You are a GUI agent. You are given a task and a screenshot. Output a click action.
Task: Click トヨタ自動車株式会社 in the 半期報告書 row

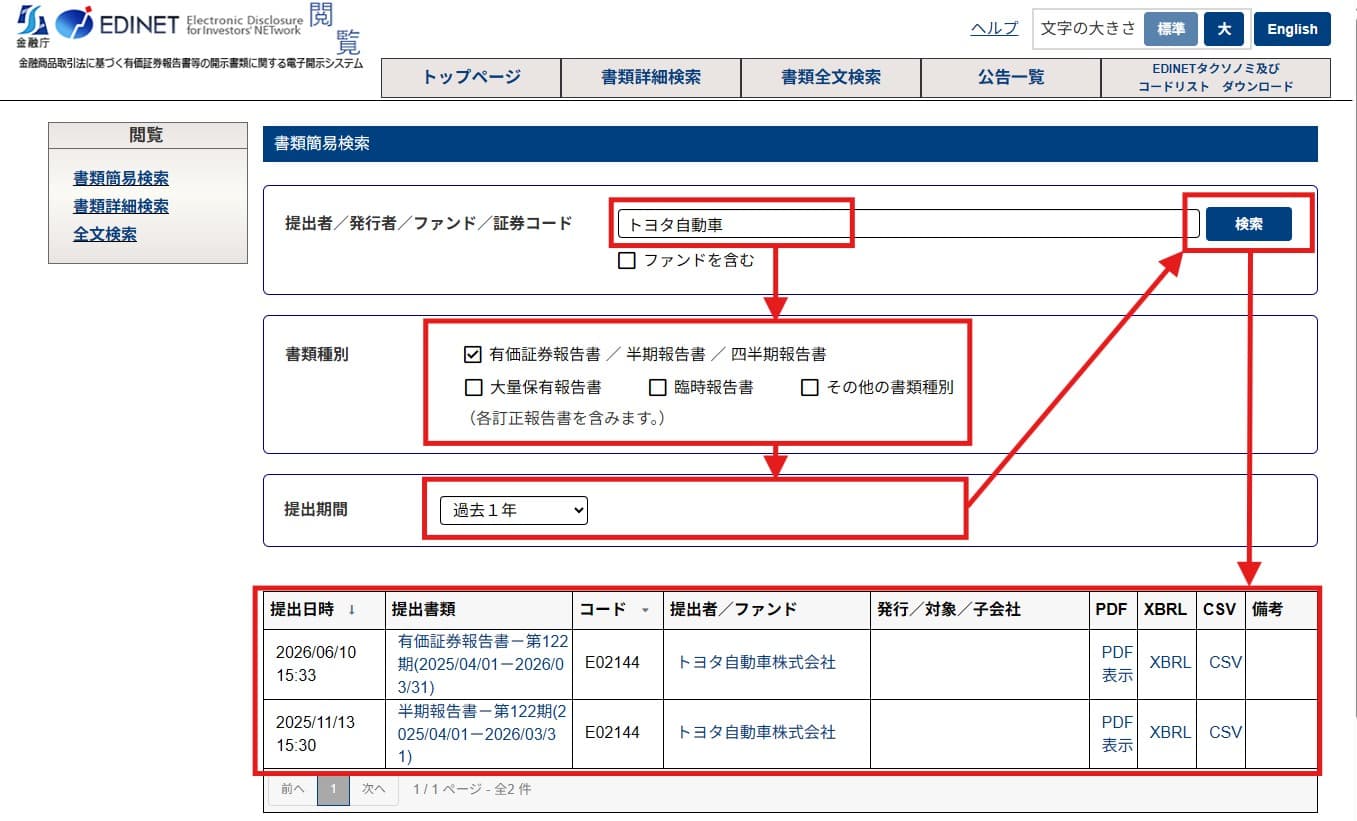(x=757, y=732)
